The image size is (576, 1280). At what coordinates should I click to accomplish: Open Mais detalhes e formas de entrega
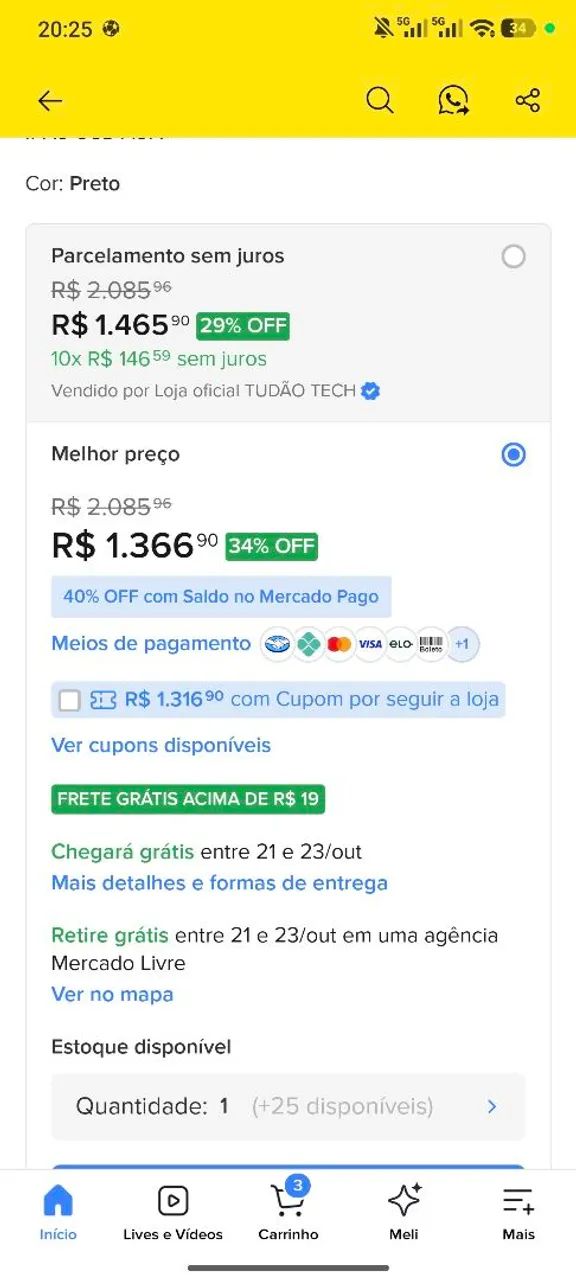tap(219, 883)
